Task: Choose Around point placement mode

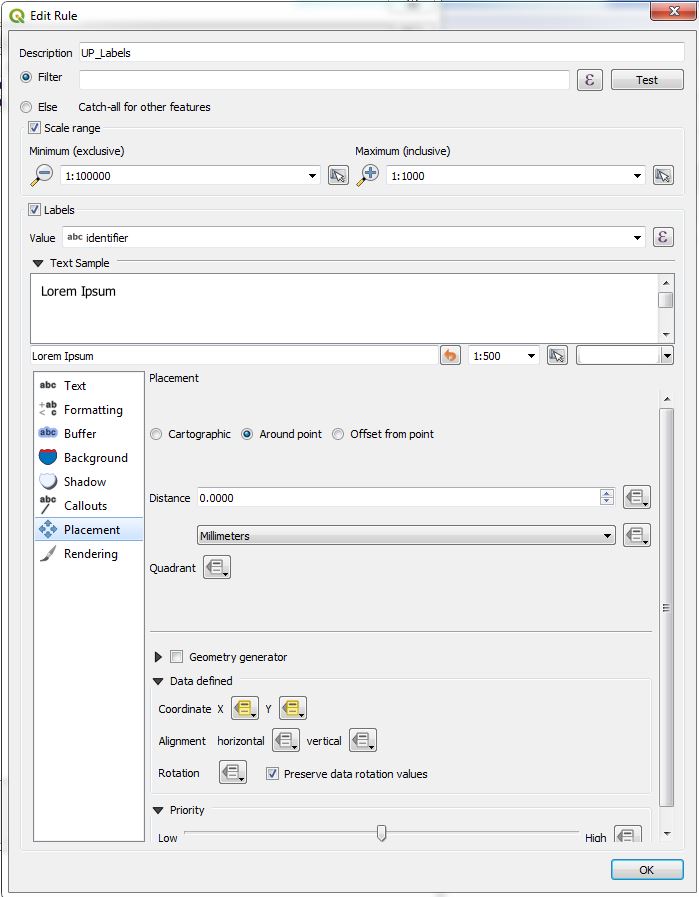Action: coord(247,434)
